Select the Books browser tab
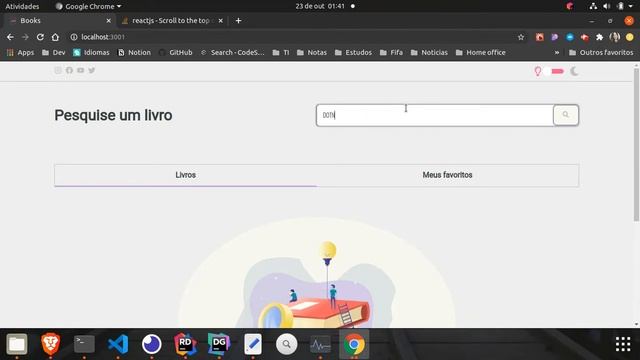This screenshot has width=640, height=360. coord(60,20)
